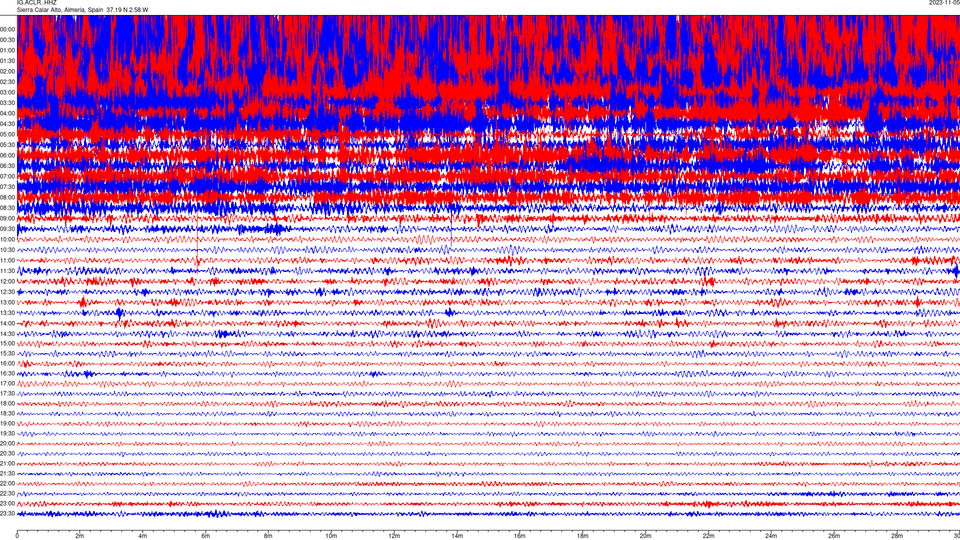Viewport: 960px width, 540px height.
Task: Pick the 18:30 time row label
Action: pos(7,413)
